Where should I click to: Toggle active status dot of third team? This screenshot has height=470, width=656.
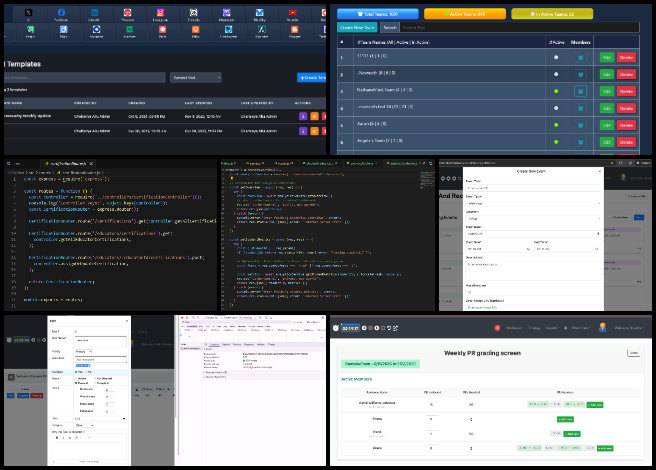(x=555, y=90)
